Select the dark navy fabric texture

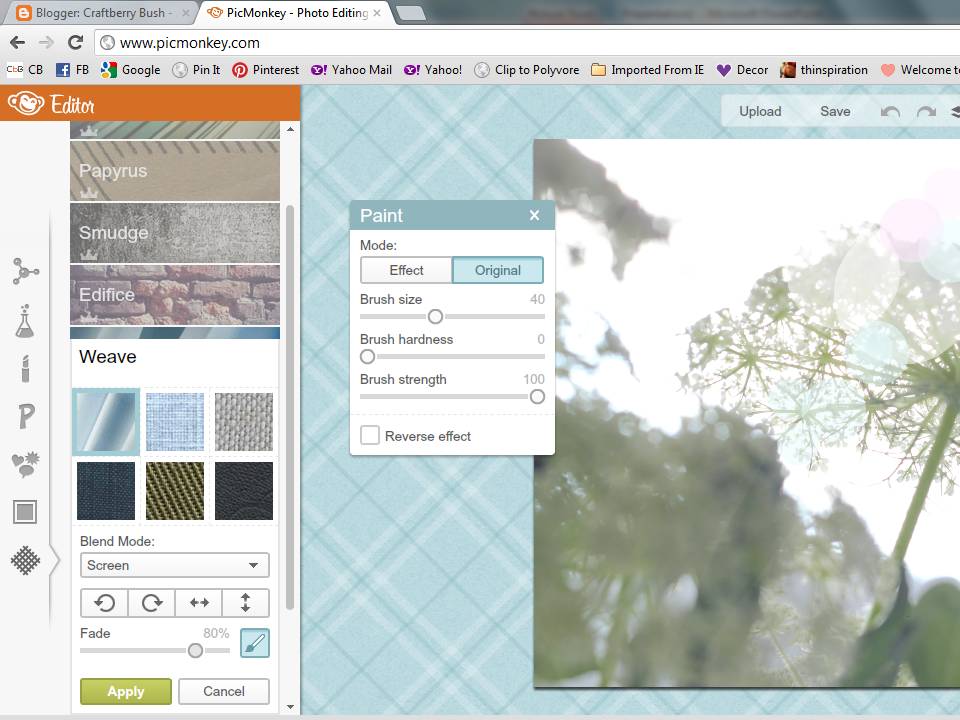(x=106, y=491)
